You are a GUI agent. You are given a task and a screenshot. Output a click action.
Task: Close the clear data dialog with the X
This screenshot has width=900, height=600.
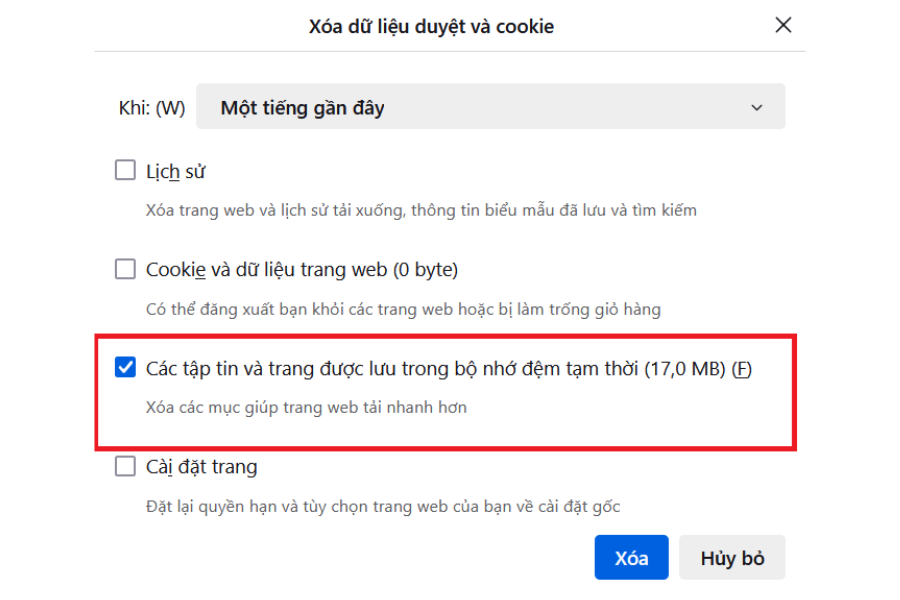[783, 25]
